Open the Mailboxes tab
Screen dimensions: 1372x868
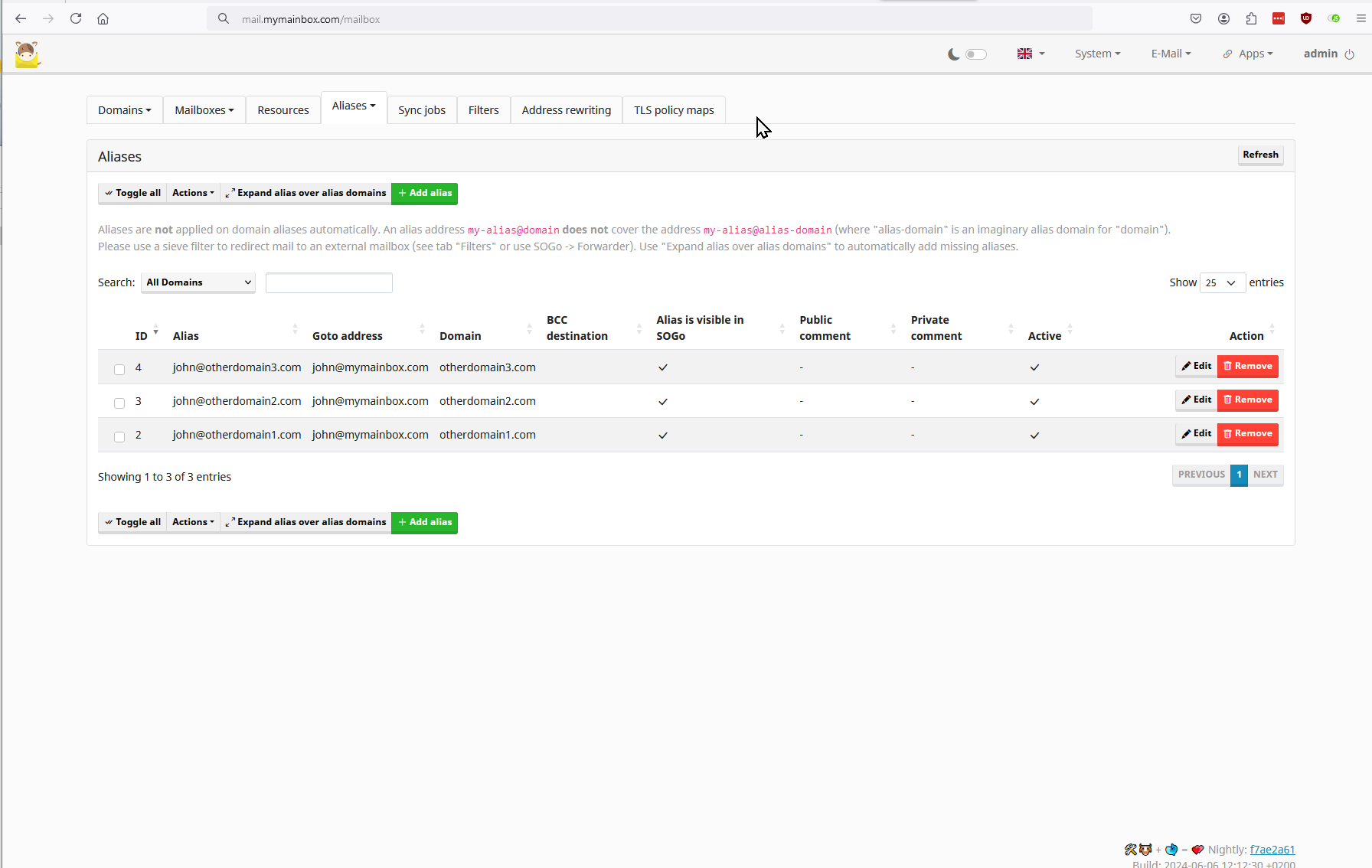point(204,110)
